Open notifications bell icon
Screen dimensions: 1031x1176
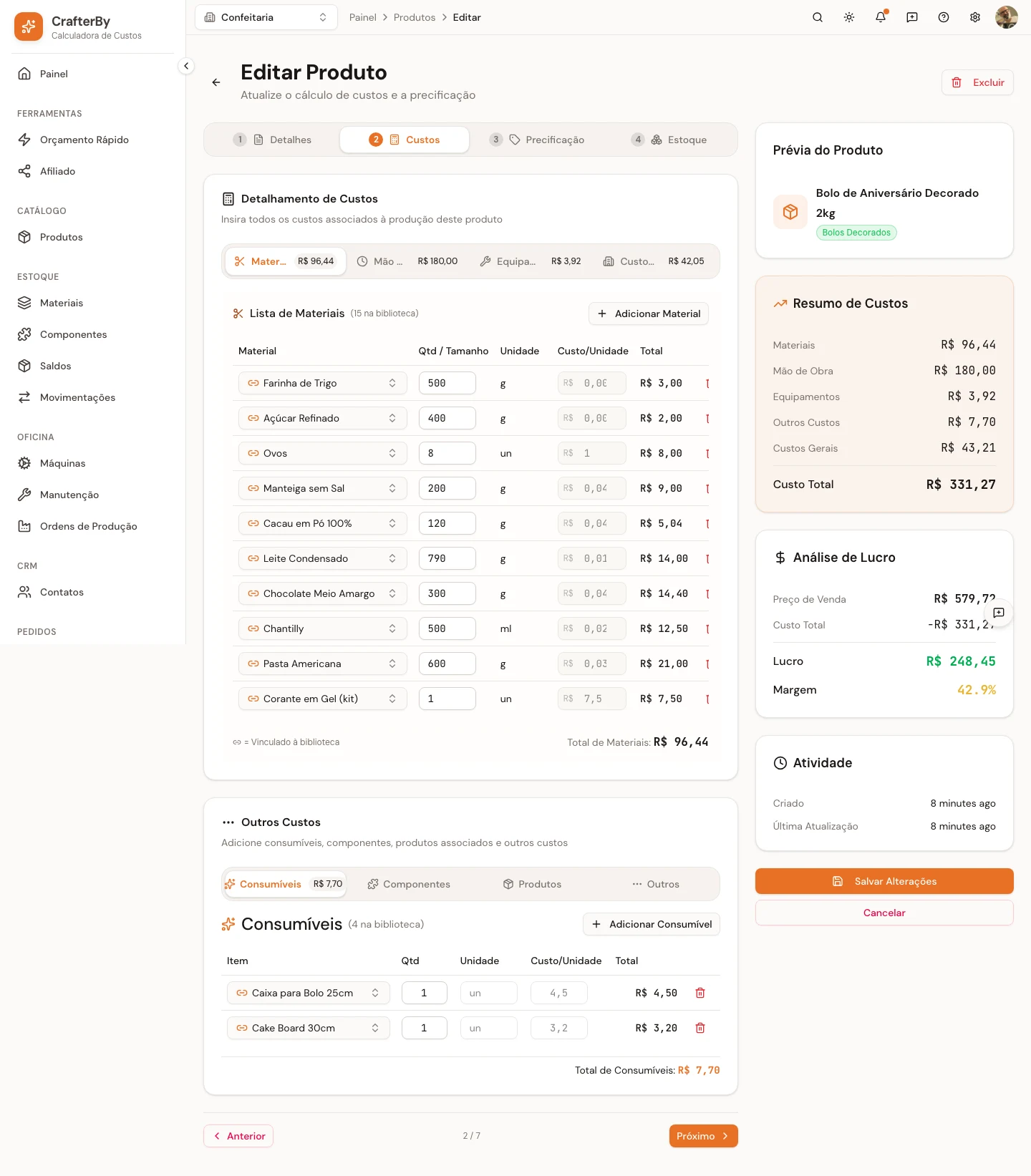tap(881, 17)
